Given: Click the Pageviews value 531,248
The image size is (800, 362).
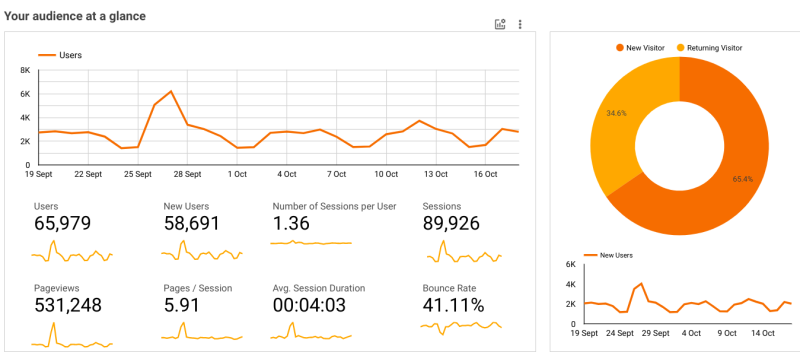Looking at the screenshot, I should click(x=68, y=305).
